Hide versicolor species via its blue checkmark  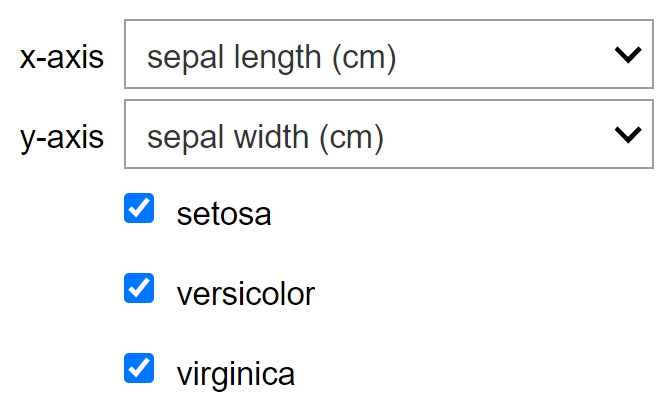[139, 289]
